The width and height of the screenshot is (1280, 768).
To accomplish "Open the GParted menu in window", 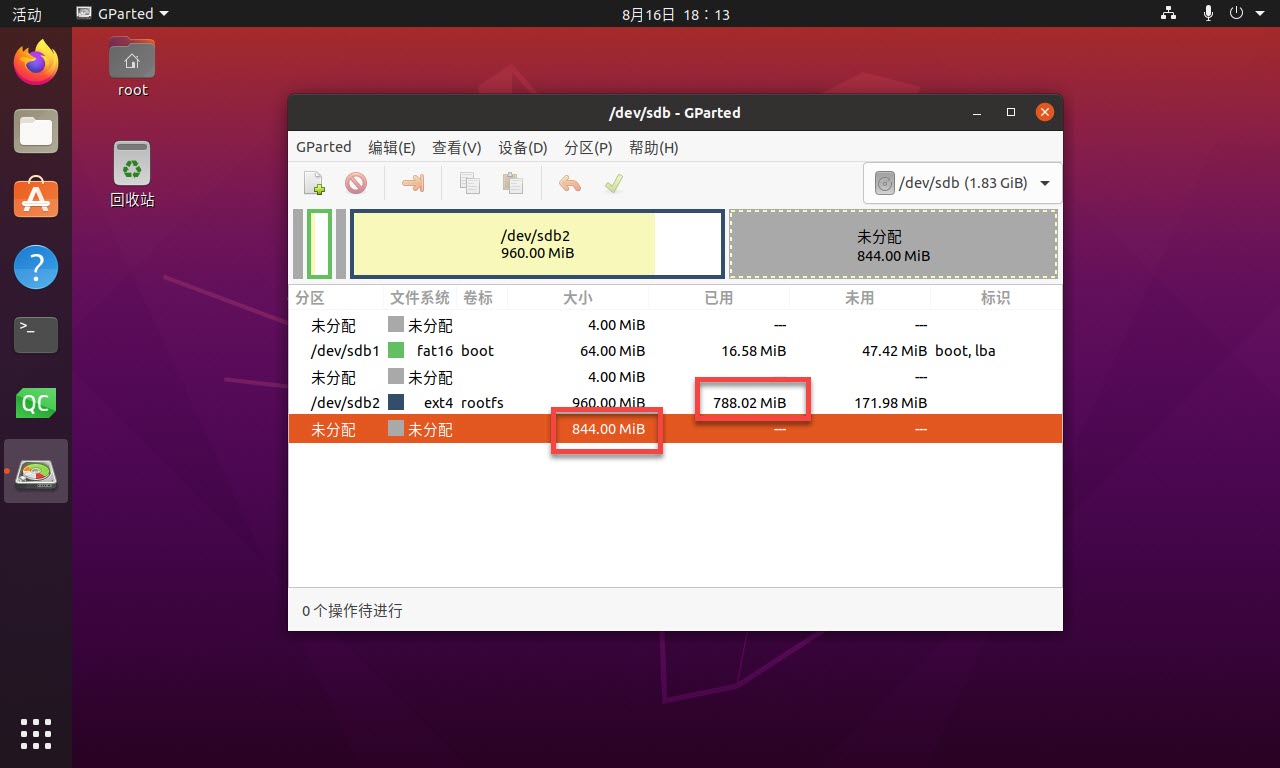I will tap(324, 147).
